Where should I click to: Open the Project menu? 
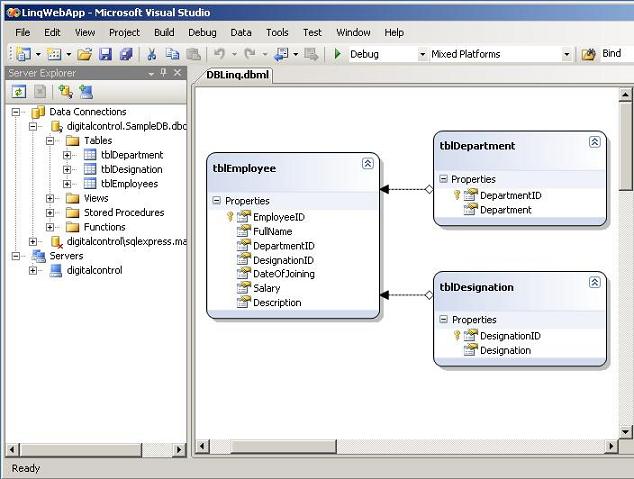click(124, 32)
